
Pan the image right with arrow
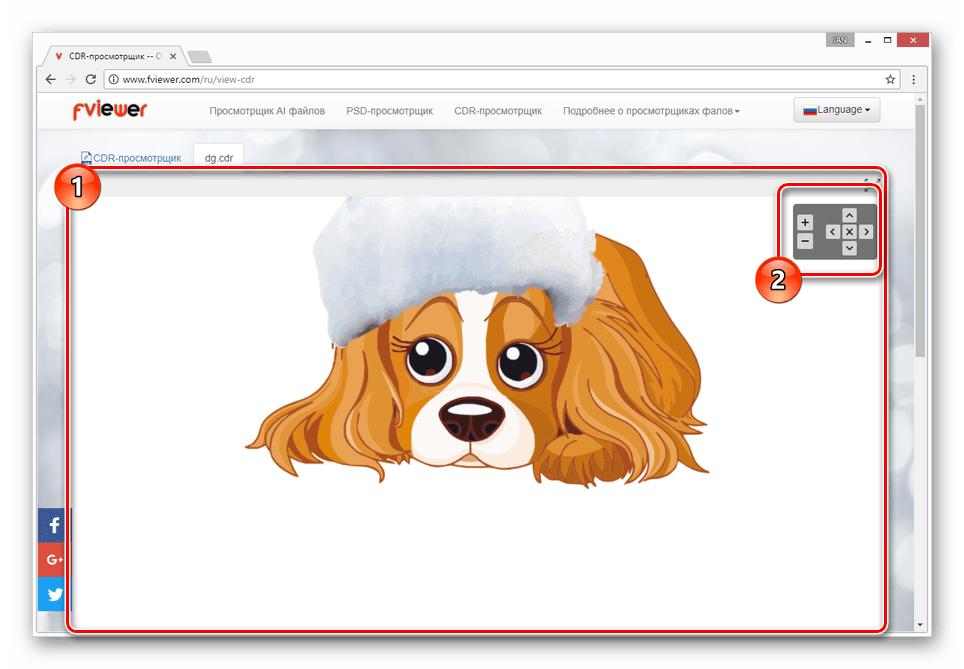click(x=866, y=232)
